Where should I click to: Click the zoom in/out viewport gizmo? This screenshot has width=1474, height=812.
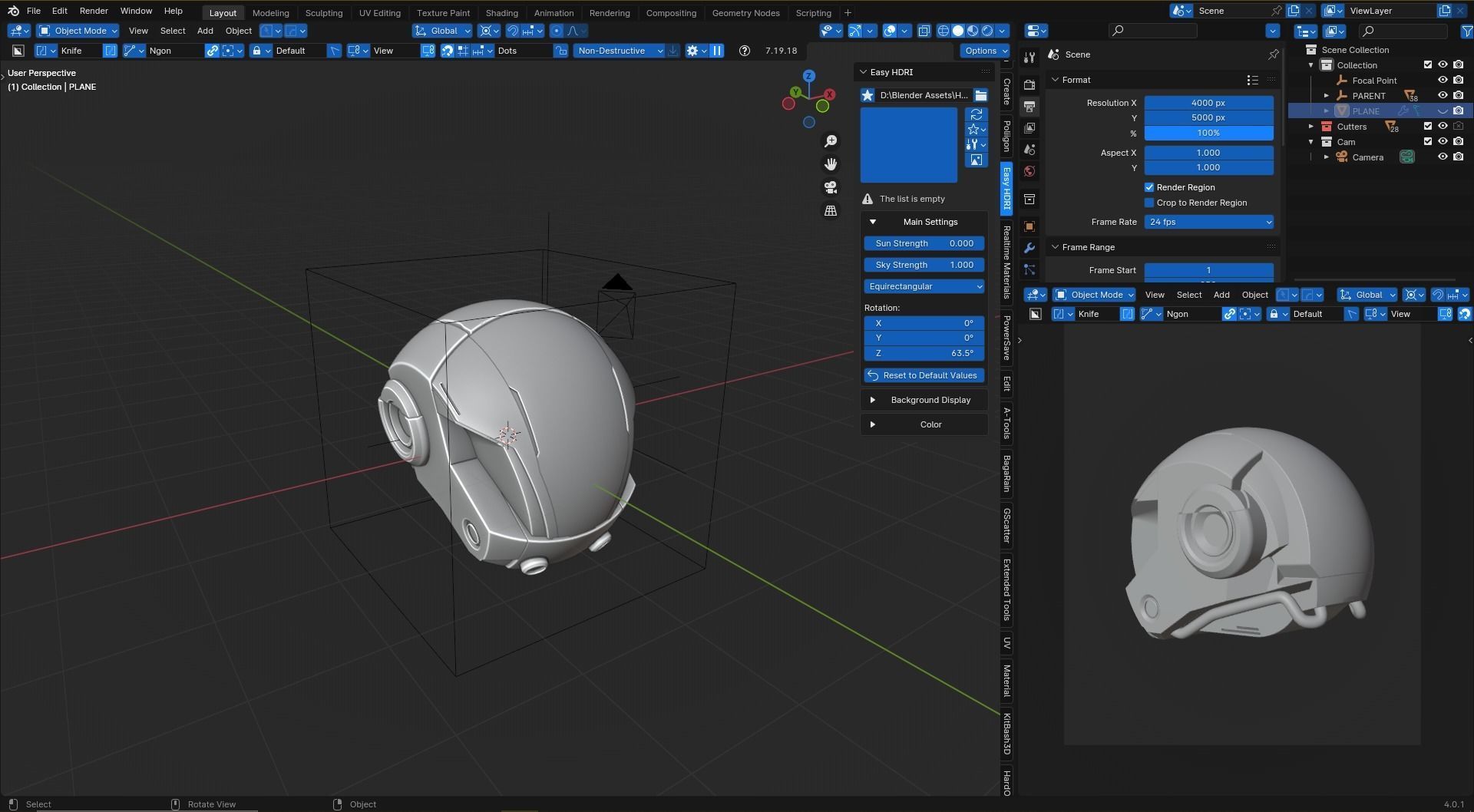tap(831, 141)
